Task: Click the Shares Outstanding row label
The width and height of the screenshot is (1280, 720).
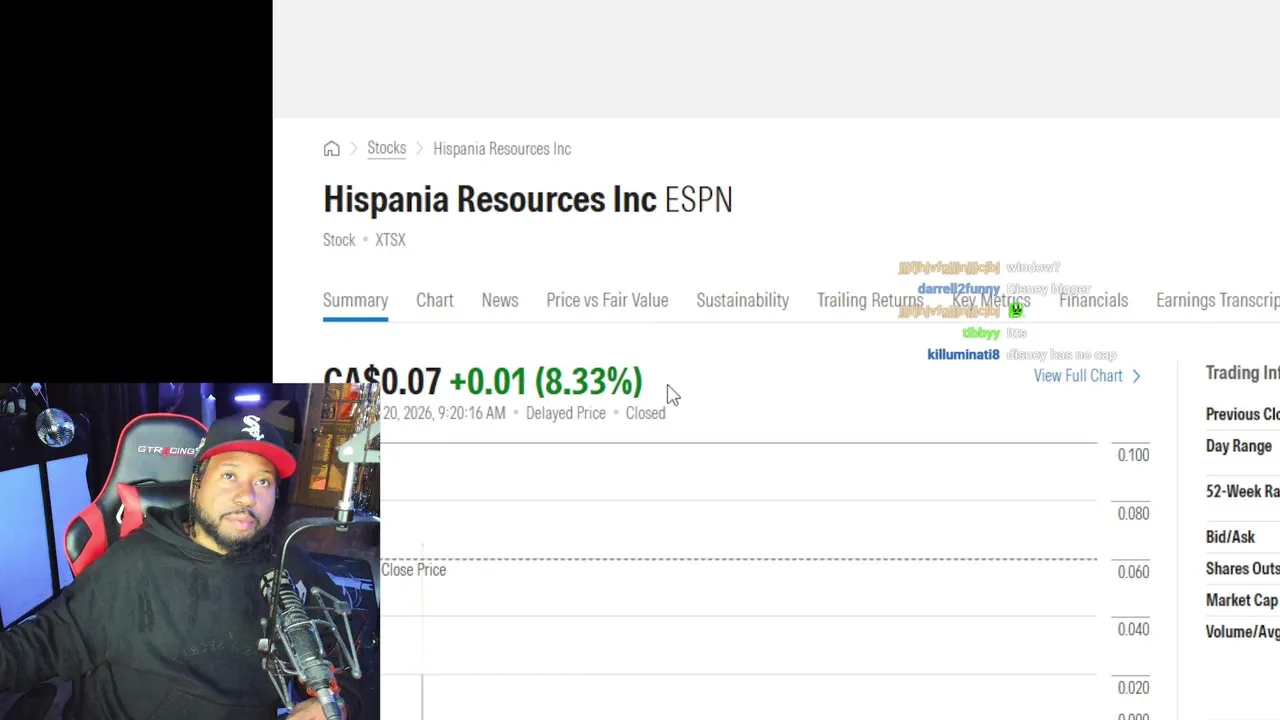Action: point(1243,568)
